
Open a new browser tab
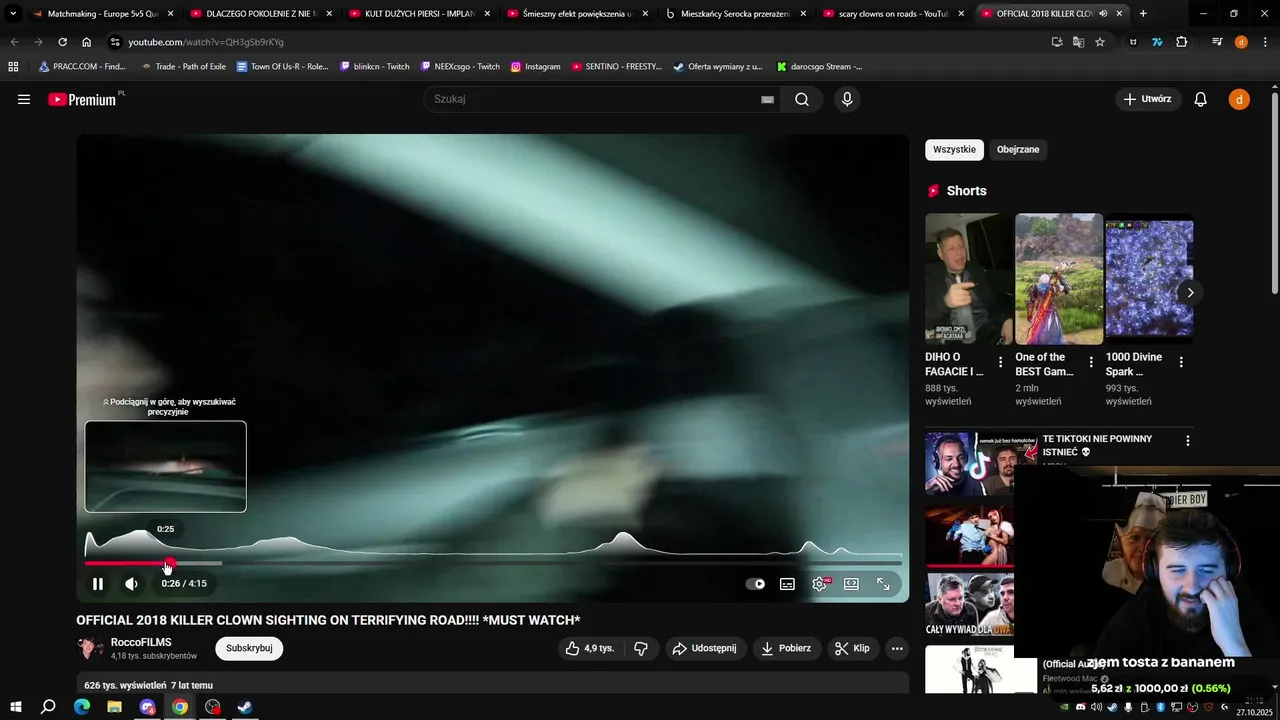(1143, 14)
